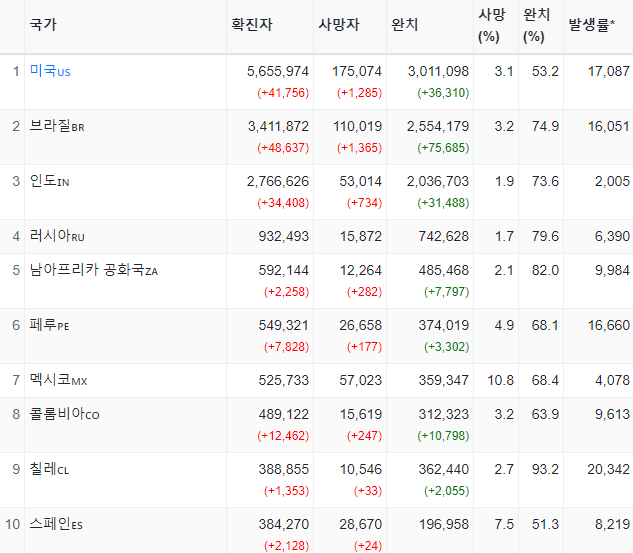
Task: Click India deaths increase (+734)
Action: point(365,203)
